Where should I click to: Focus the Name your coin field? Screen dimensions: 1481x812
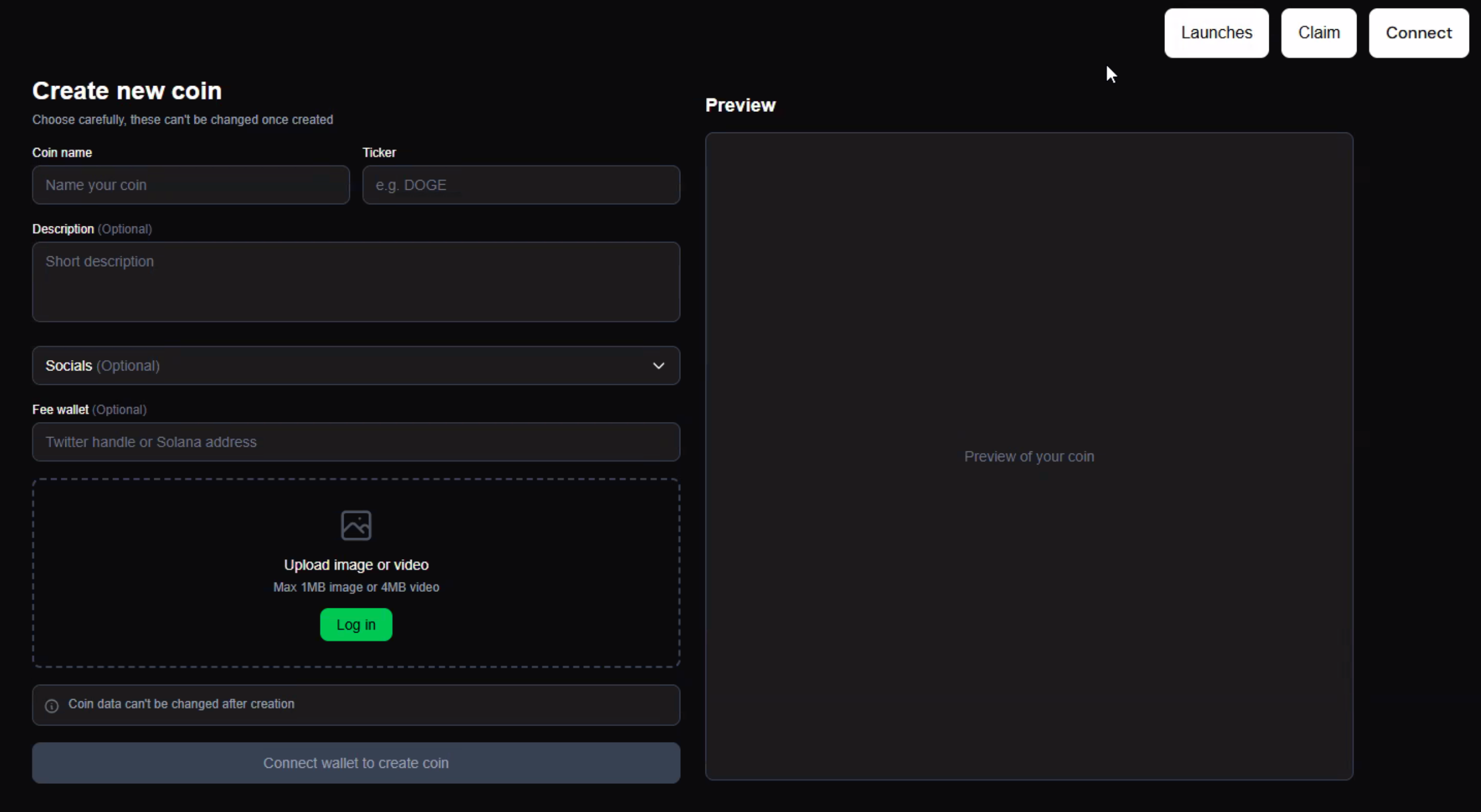[190, 185]
